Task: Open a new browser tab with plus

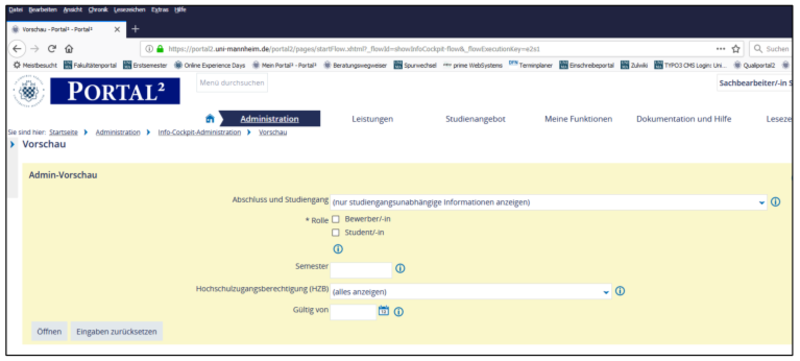Action: [x=135, y=29]
